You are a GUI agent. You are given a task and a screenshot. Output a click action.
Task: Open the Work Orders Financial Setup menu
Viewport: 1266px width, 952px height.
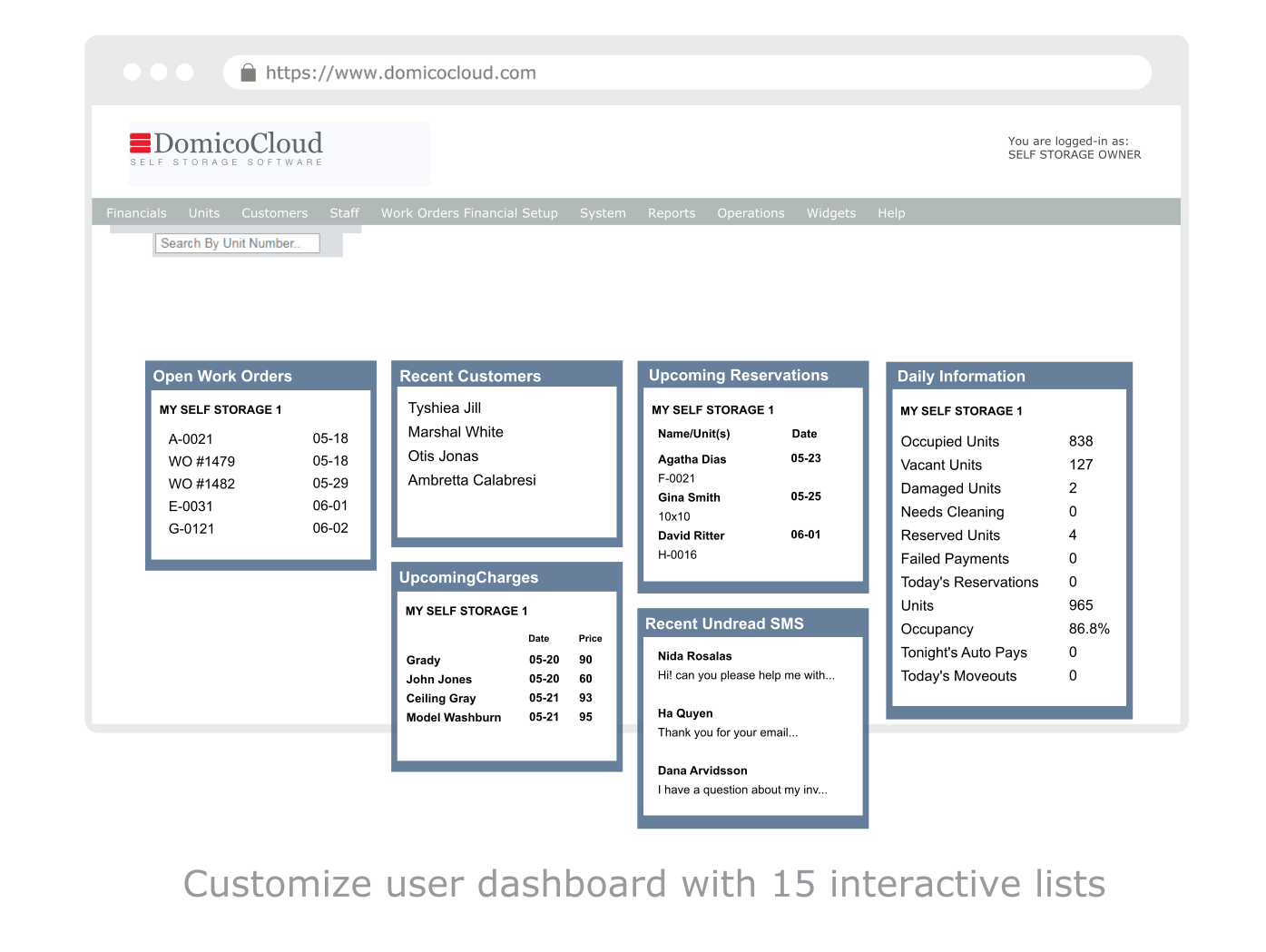click(469, 212)
